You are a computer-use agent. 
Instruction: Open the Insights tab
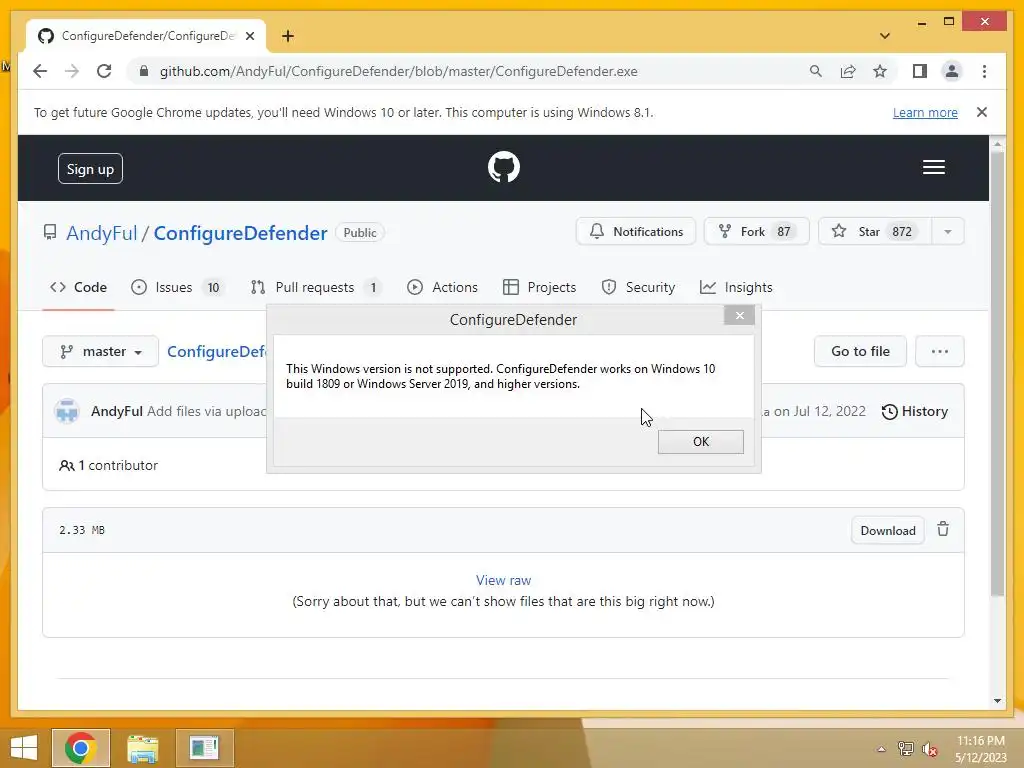tap(736, 287)
